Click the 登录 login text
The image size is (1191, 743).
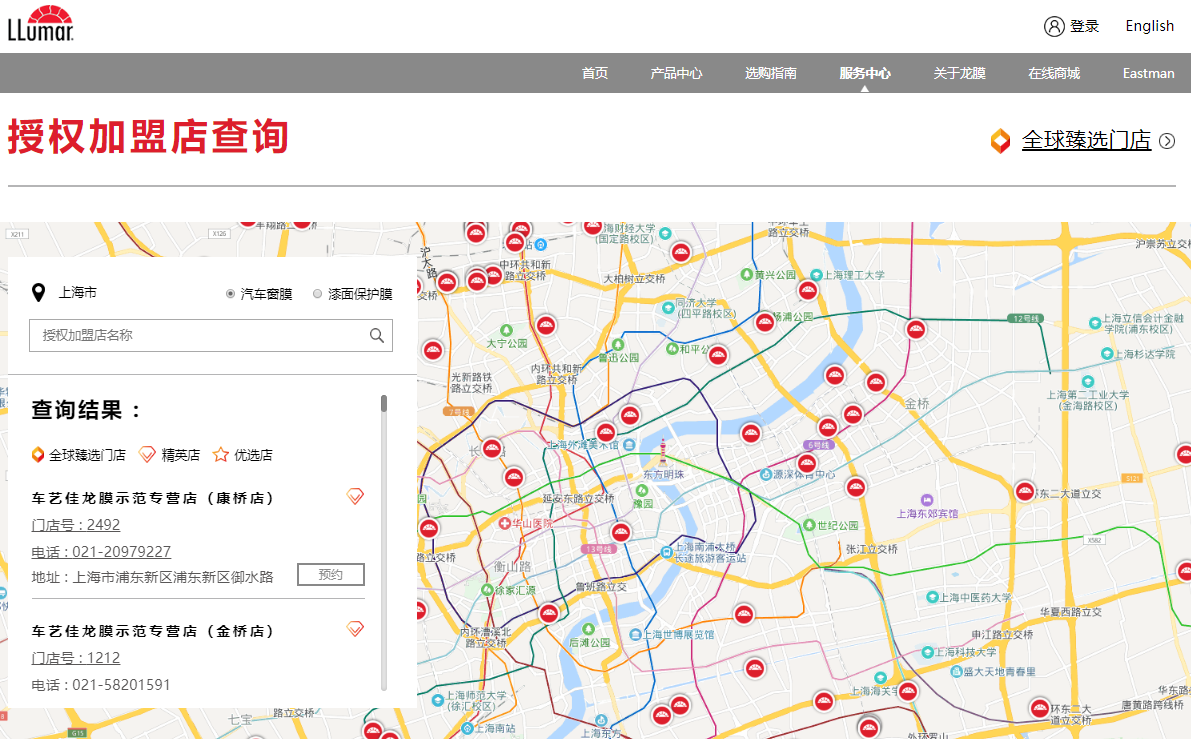[x=1085, y=27]
